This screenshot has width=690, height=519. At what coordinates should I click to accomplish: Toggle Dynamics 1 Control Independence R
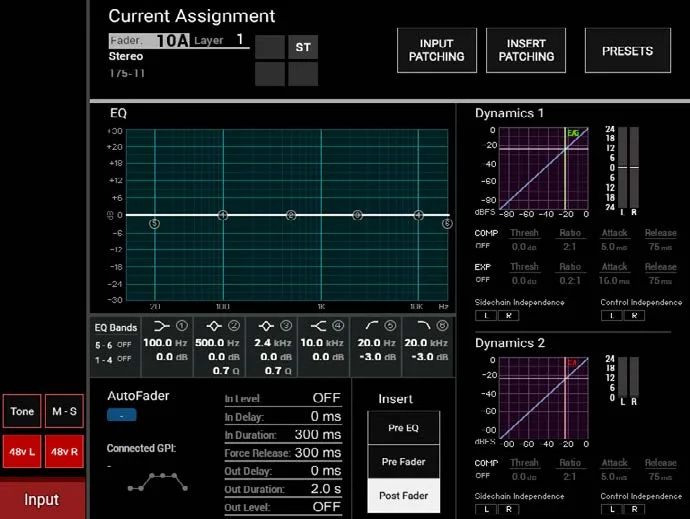tap(634, 316)
